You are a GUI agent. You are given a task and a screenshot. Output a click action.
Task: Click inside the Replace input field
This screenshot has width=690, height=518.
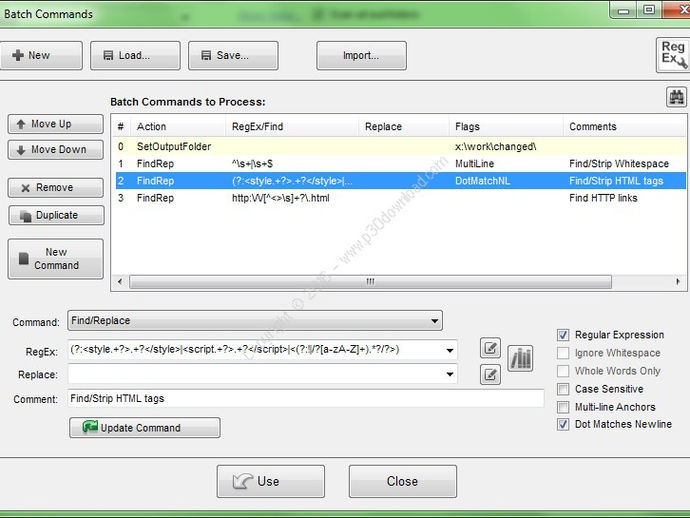255,374
